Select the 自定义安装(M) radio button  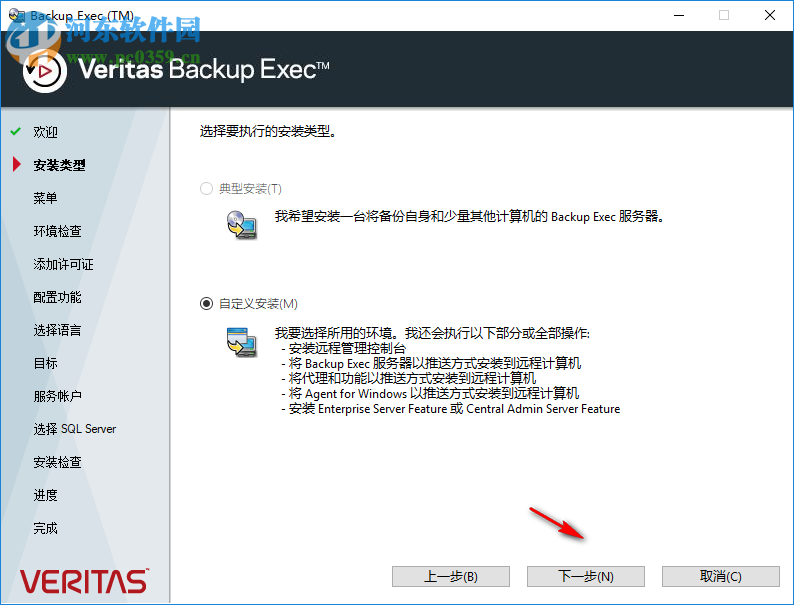206,304
